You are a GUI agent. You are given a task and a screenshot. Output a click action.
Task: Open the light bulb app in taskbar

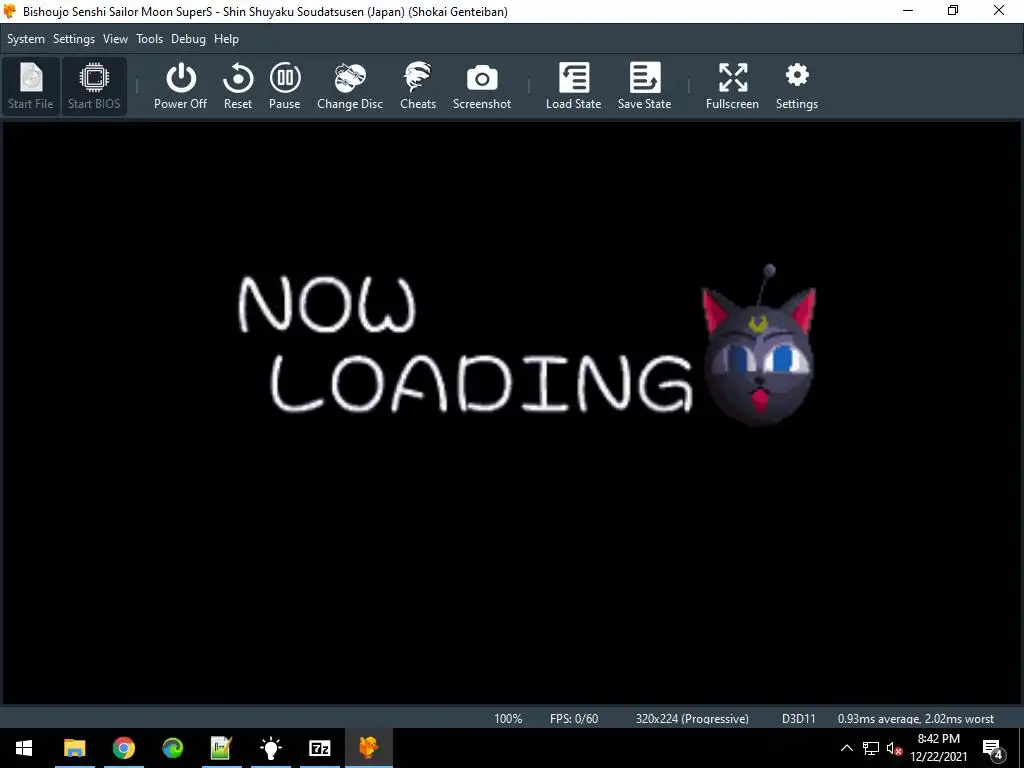(270, 748)
